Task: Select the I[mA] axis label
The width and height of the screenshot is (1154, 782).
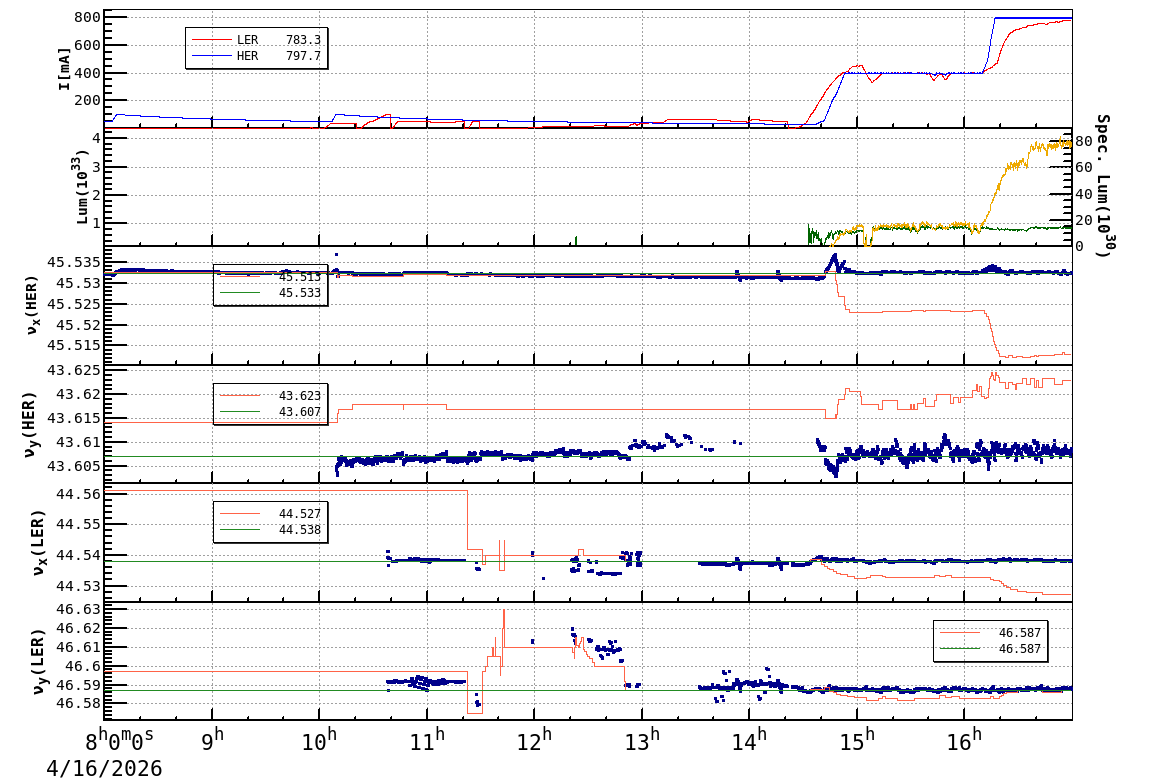Action: click(x=65, y=68)
